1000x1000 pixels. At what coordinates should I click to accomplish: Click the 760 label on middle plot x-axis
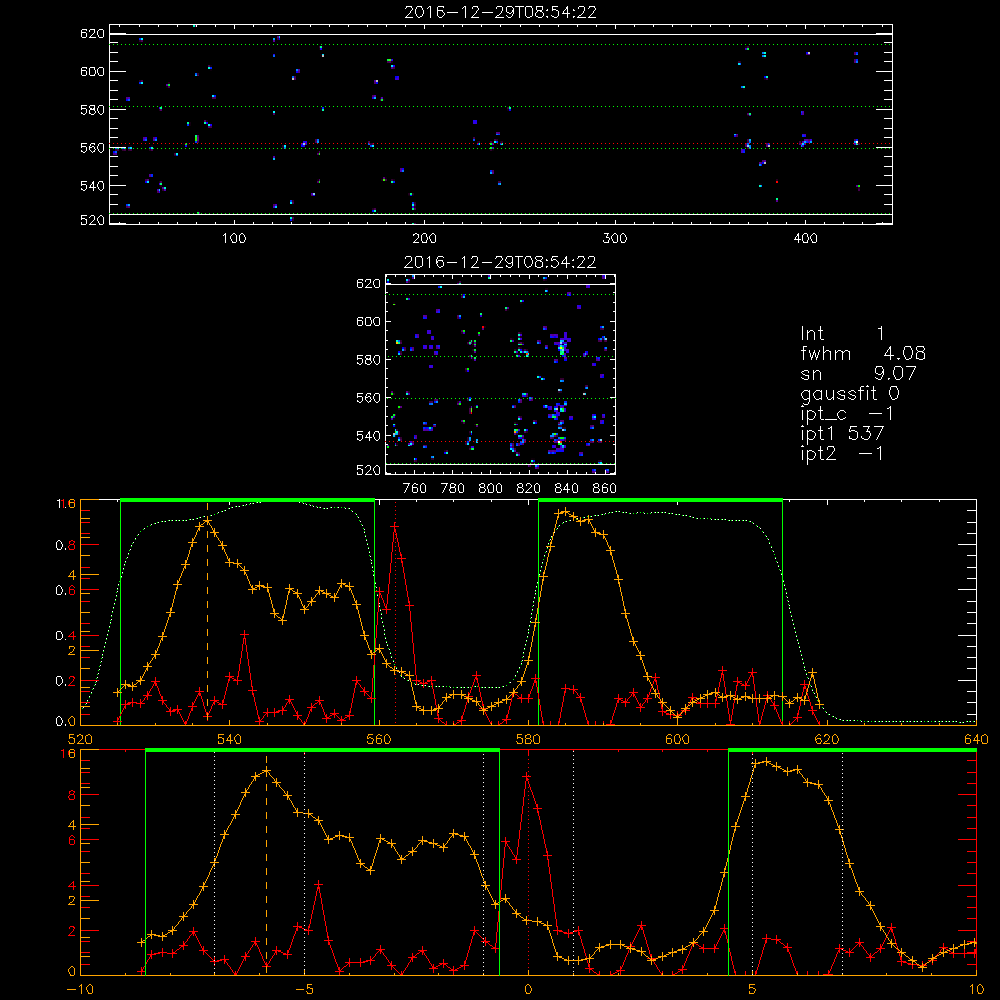click(x=415, y=489)
